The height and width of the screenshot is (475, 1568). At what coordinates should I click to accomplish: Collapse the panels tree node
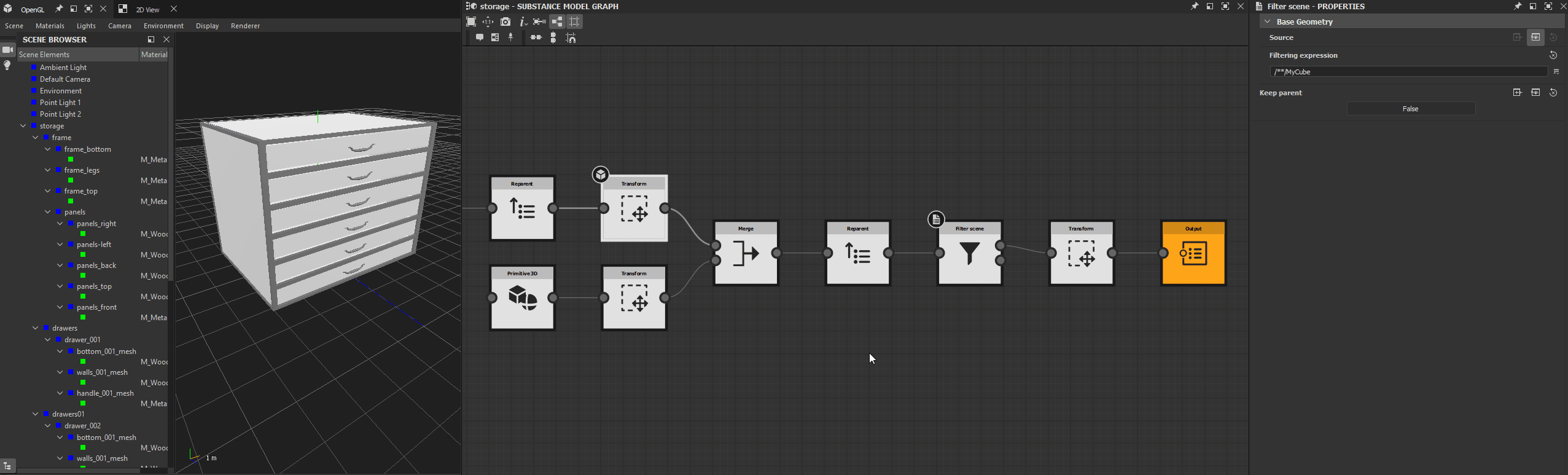[48, 212]
